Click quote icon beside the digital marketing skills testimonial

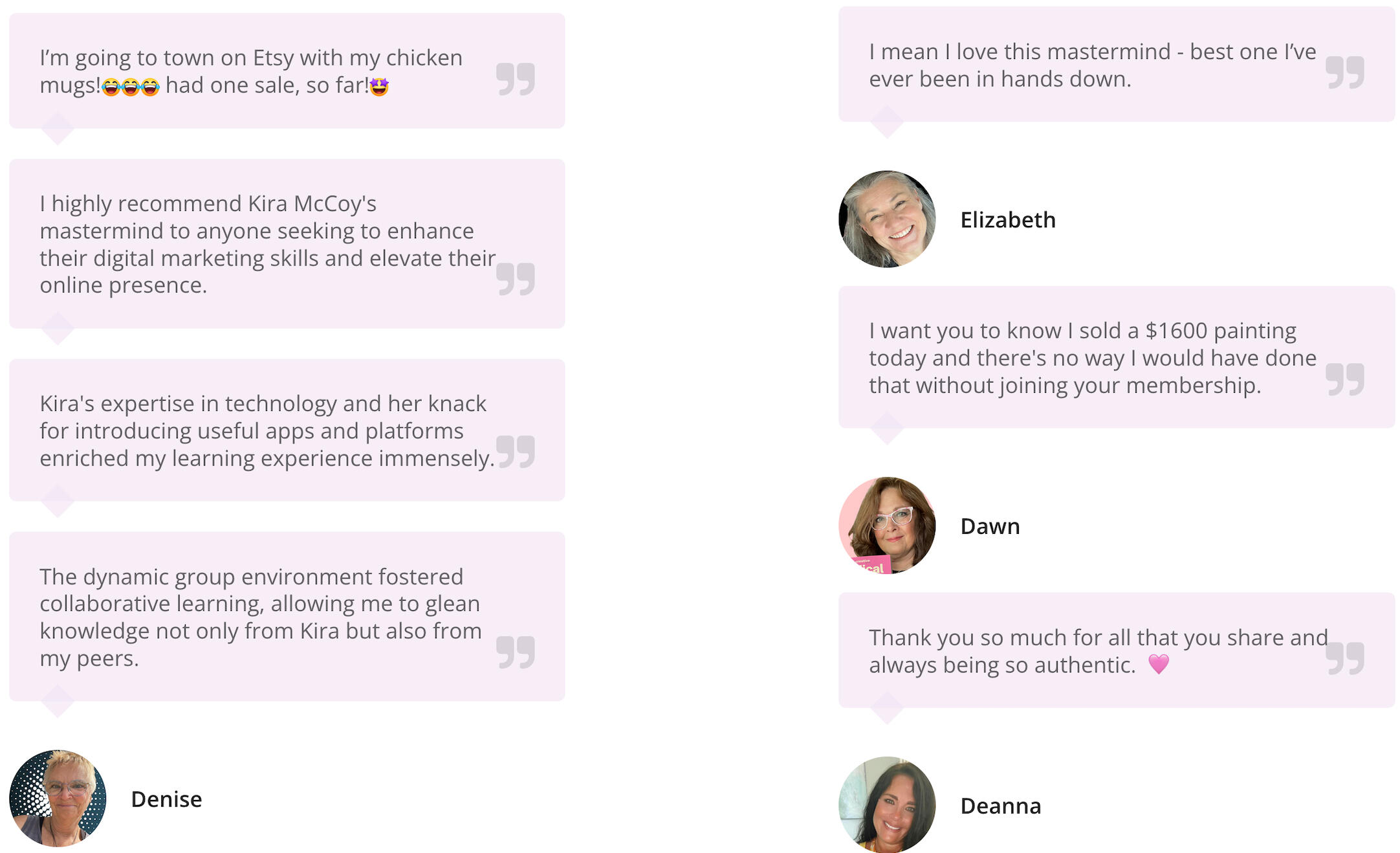click(x=515, y=279)
